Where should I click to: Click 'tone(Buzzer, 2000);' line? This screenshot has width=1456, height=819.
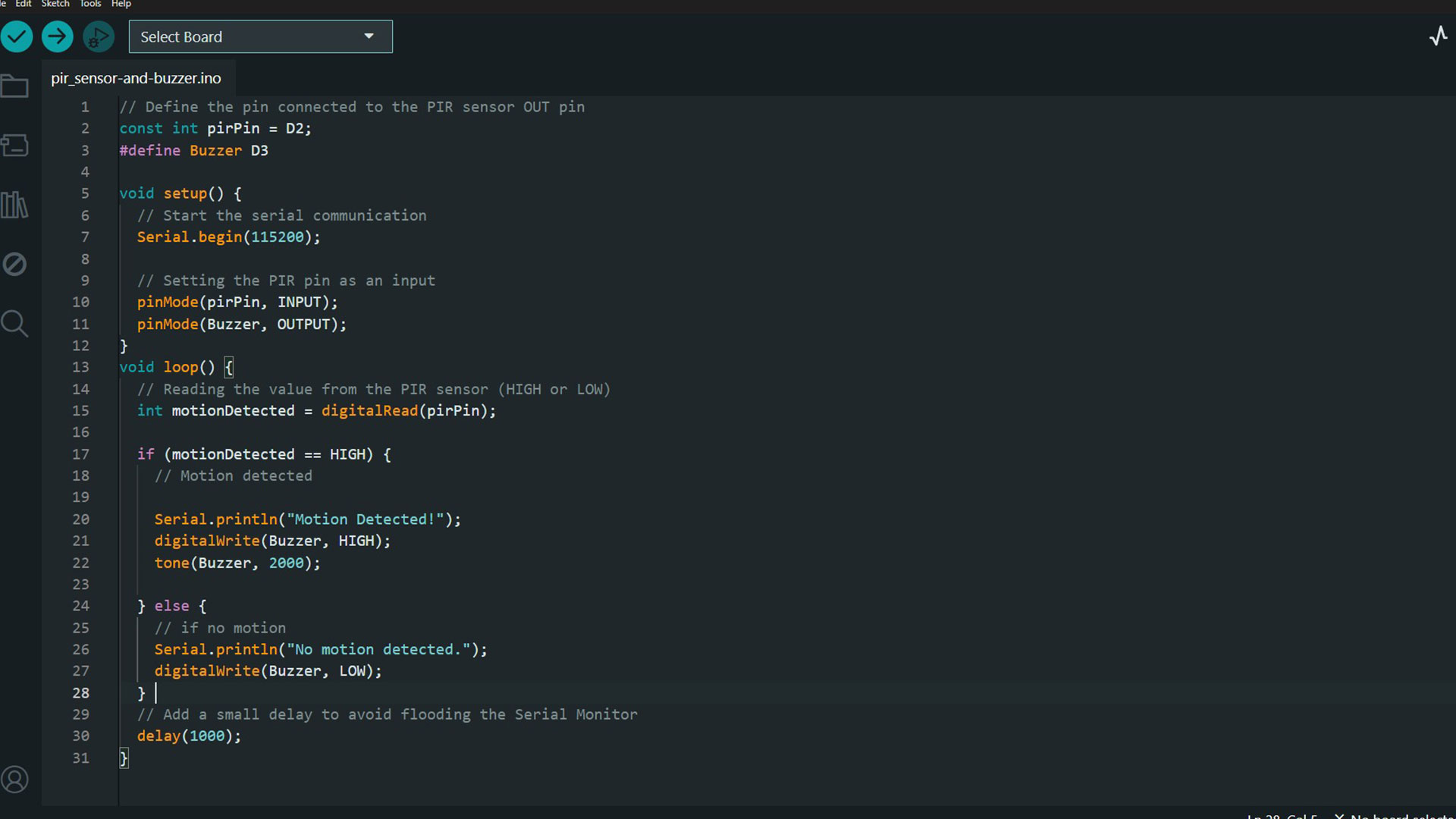coord(237,563)
